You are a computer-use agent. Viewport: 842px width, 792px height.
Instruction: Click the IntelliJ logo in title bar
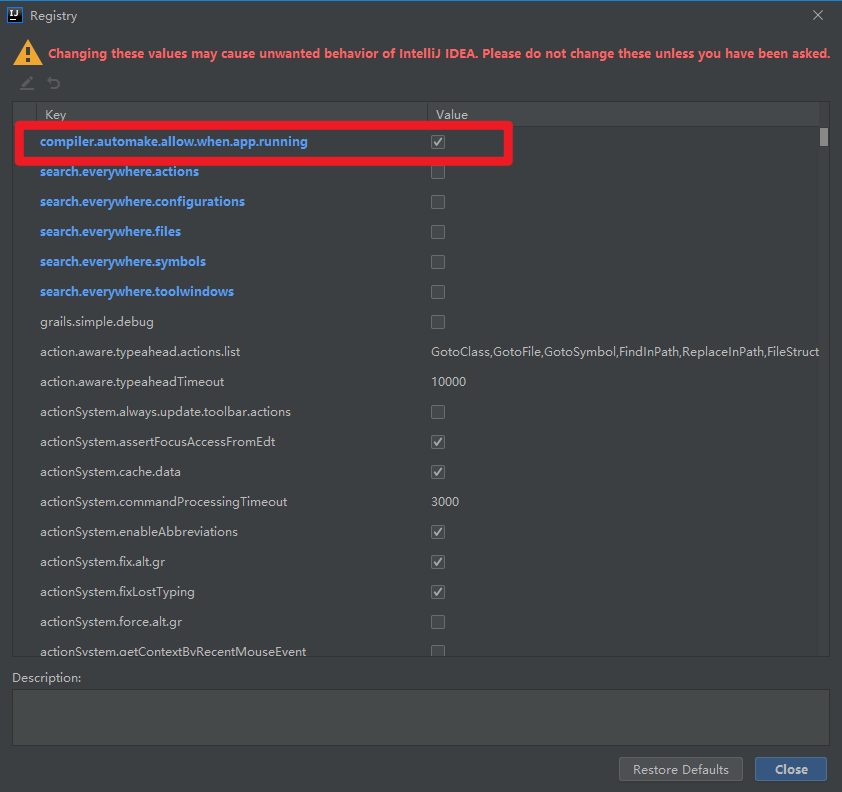click(x=15, y=16)
